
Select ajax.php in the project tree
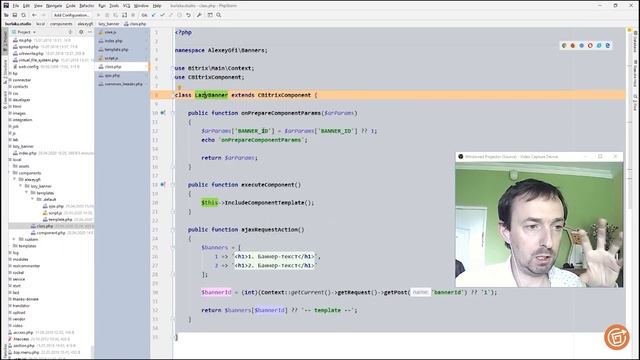tap(56, 206)
